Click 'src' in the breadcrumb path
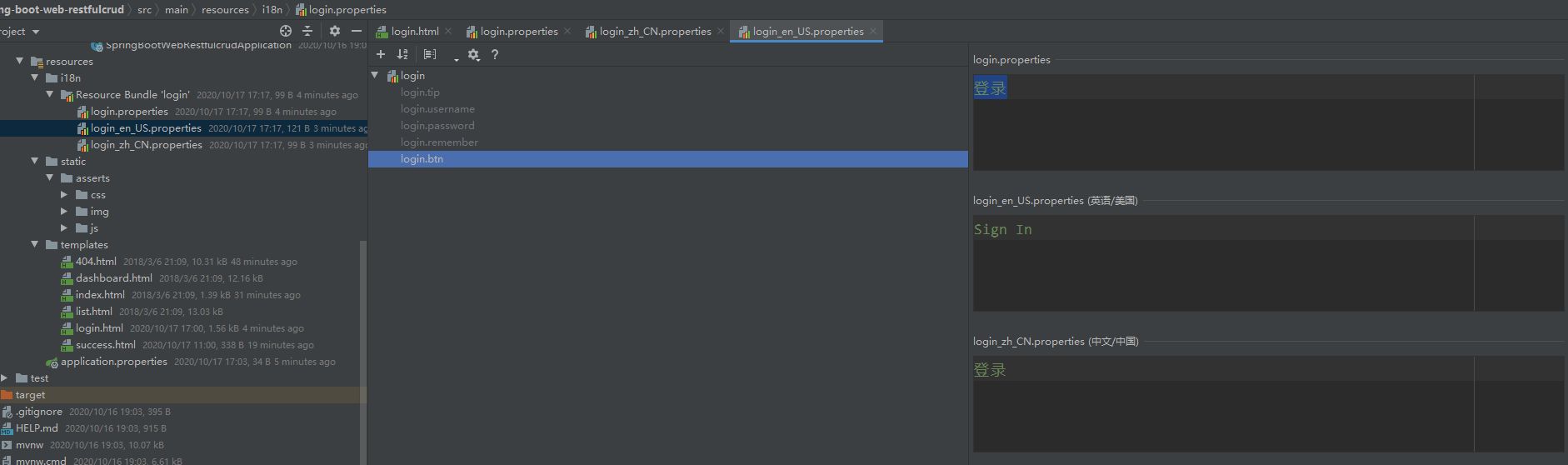 (x=144, y=9)
